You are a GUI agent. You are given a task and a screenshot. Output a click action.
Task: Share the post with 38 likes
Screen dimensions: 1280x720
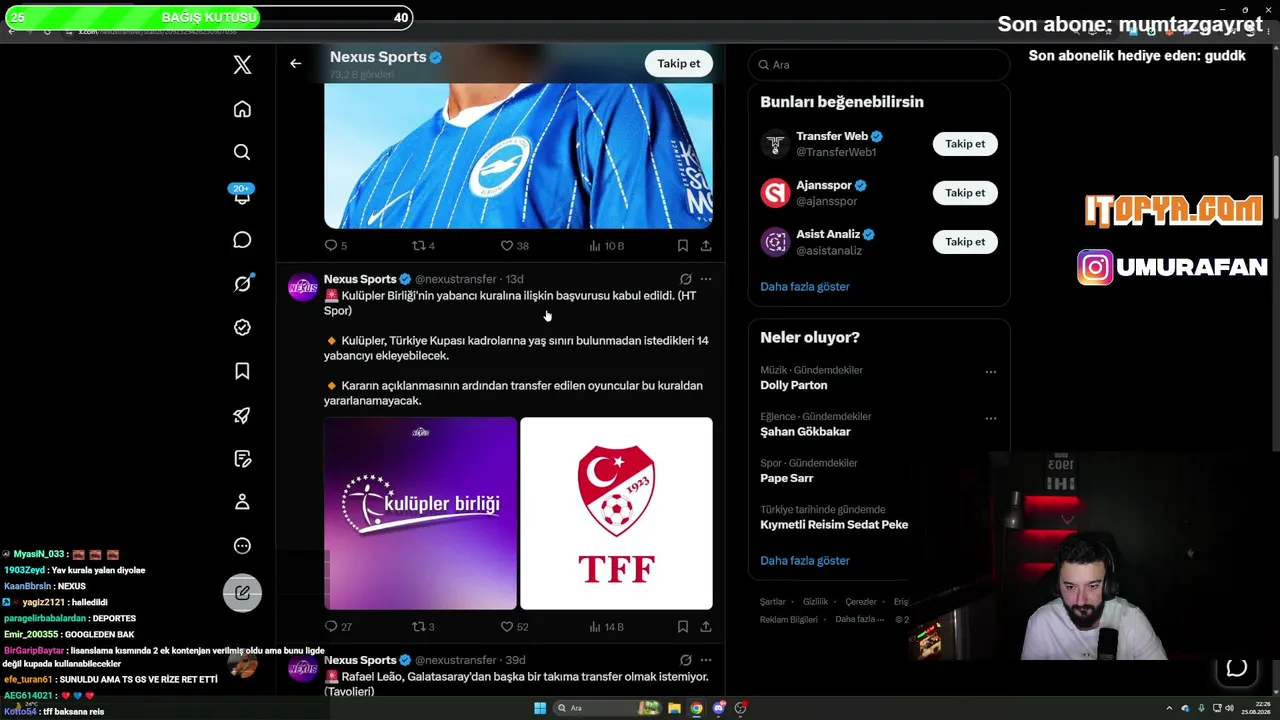(x=706, y=245)
